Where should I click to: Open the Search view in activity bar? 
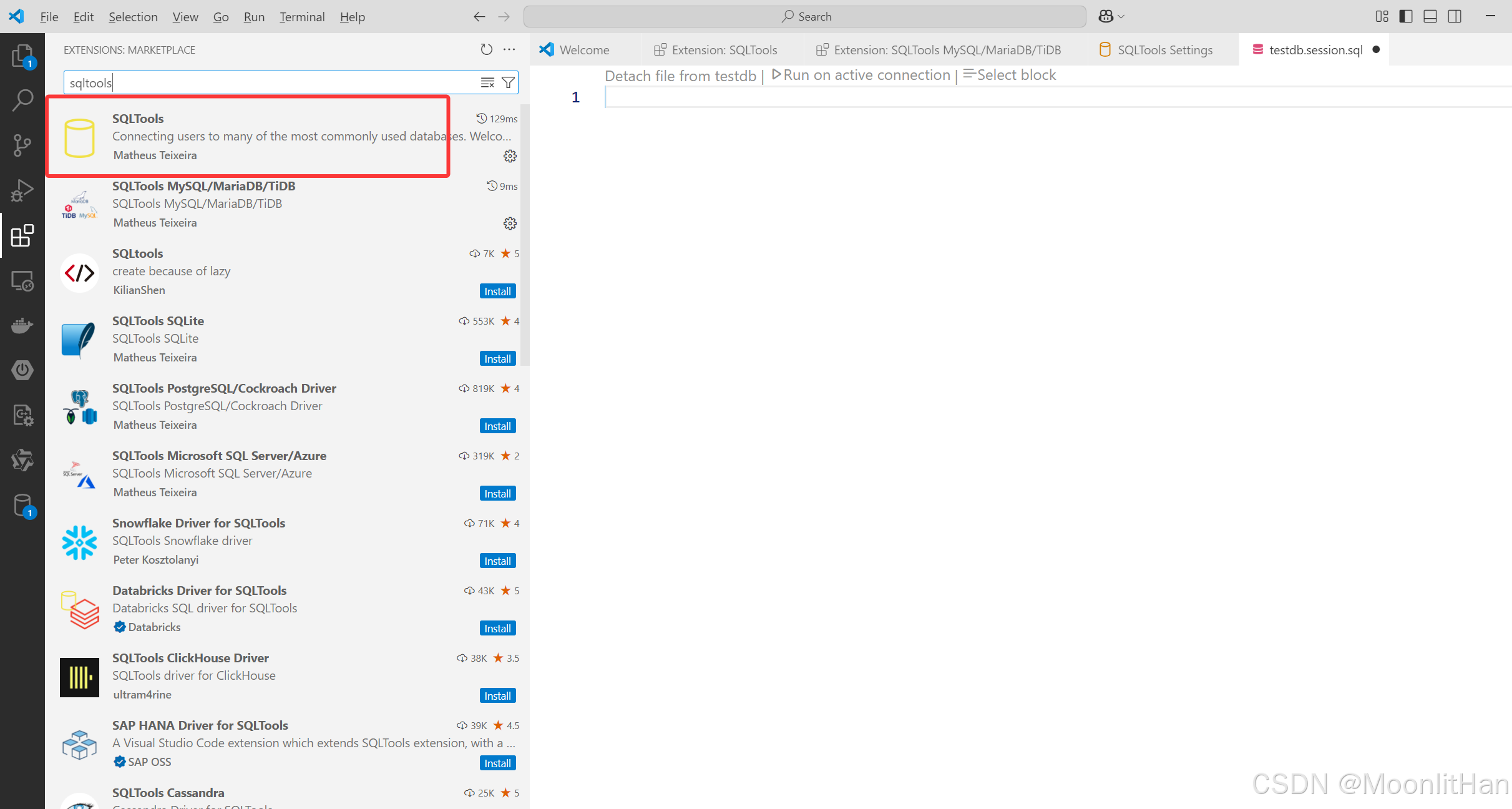(22, 100)
